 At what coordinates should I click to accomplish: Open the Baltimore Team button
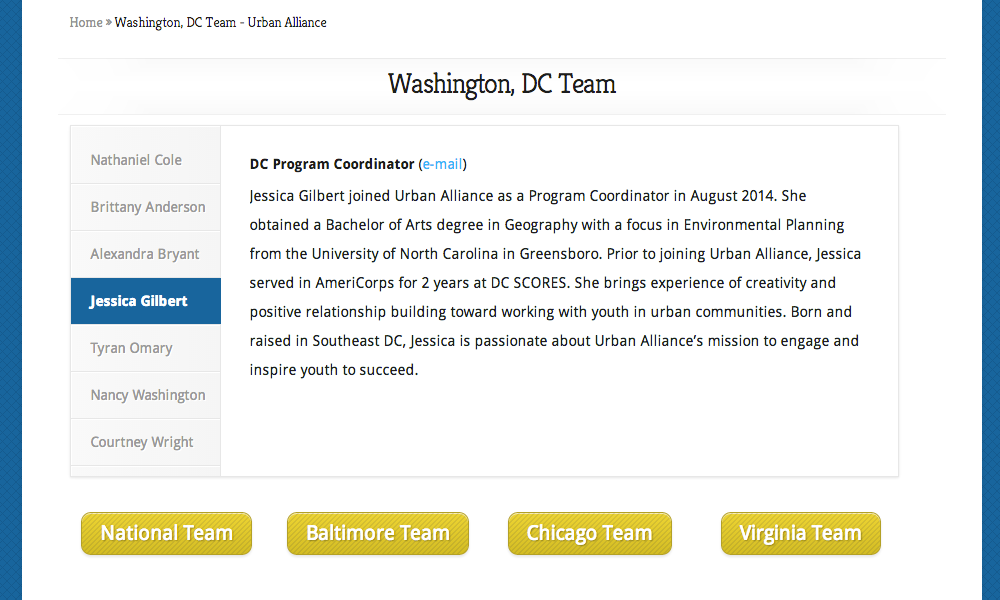(378, 533)
